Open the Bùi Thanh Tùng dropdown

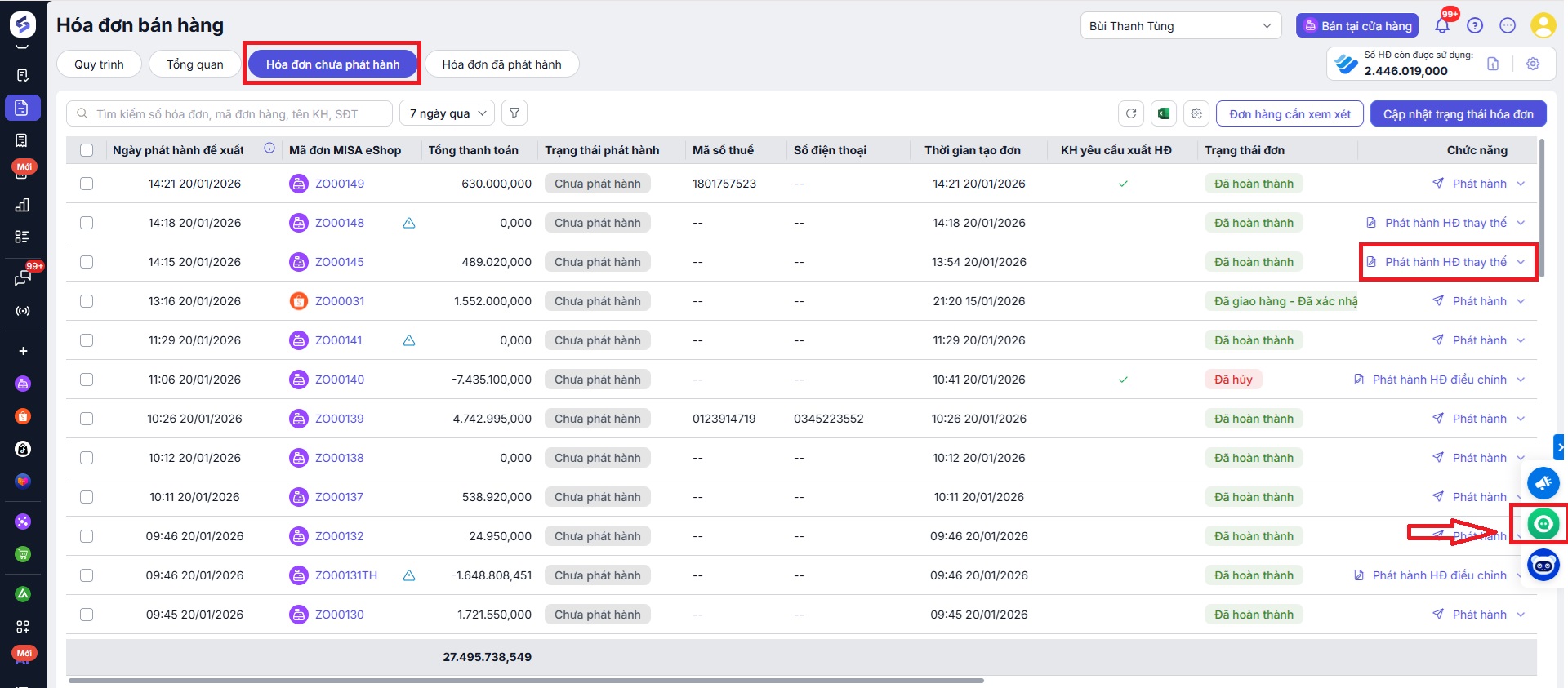pos(1180,26)
